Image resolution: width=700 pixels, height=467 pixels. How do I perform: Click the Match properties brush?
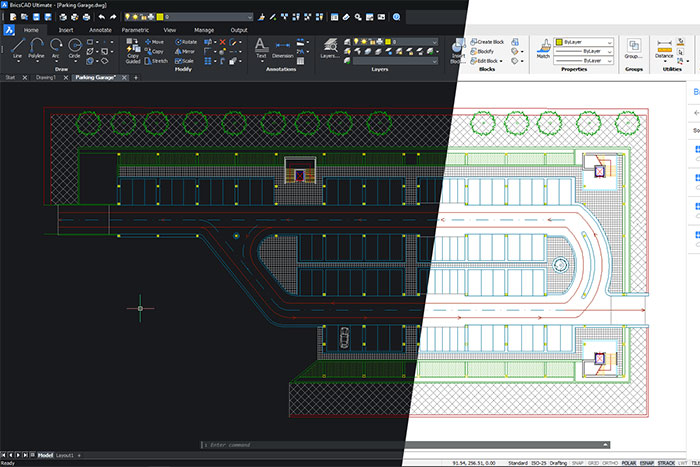pos(543,48)
